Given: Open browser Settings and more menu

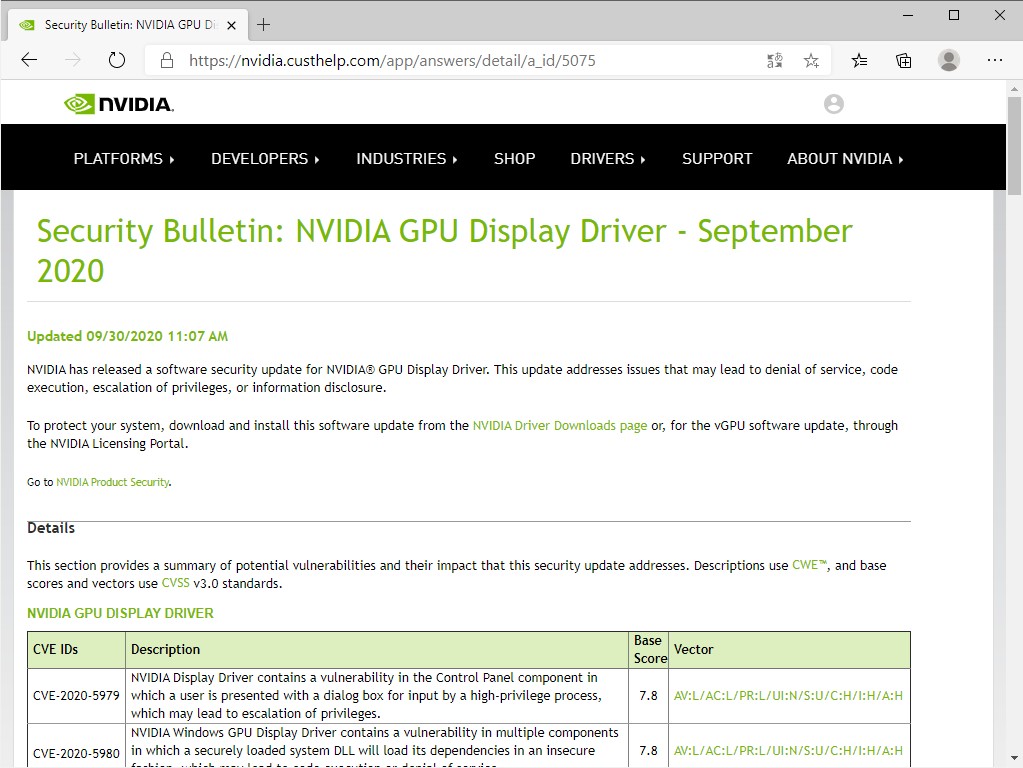Looking at the screenshot, I should pyautogui.click(x=994, y=60).
